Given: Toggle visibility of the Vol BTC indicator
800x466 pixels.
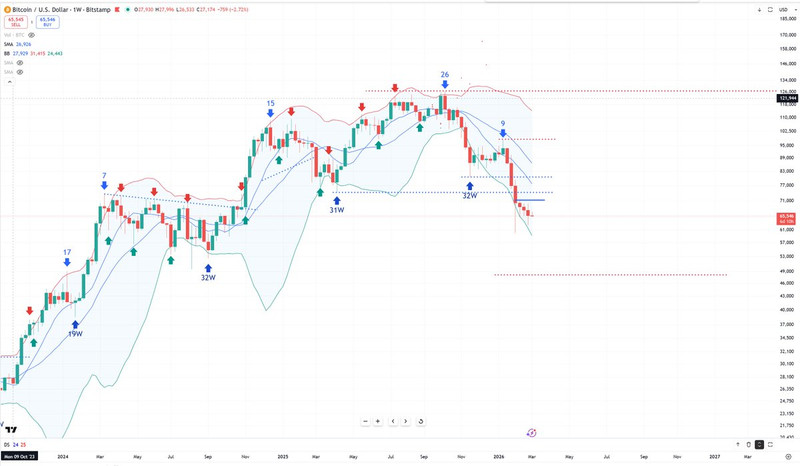Looking at the screenshot, I should (32, 34).
